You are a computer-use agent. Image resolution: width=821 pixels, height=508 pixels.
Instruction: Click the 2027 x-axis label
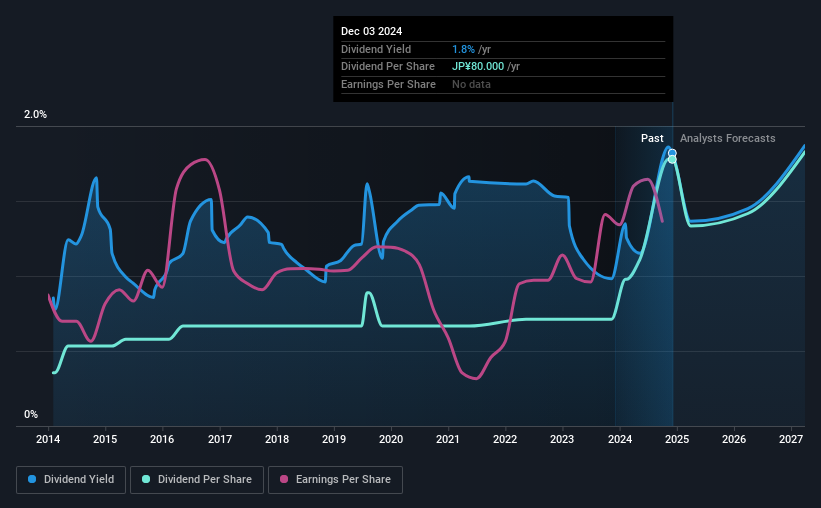(x=791, y=439)
